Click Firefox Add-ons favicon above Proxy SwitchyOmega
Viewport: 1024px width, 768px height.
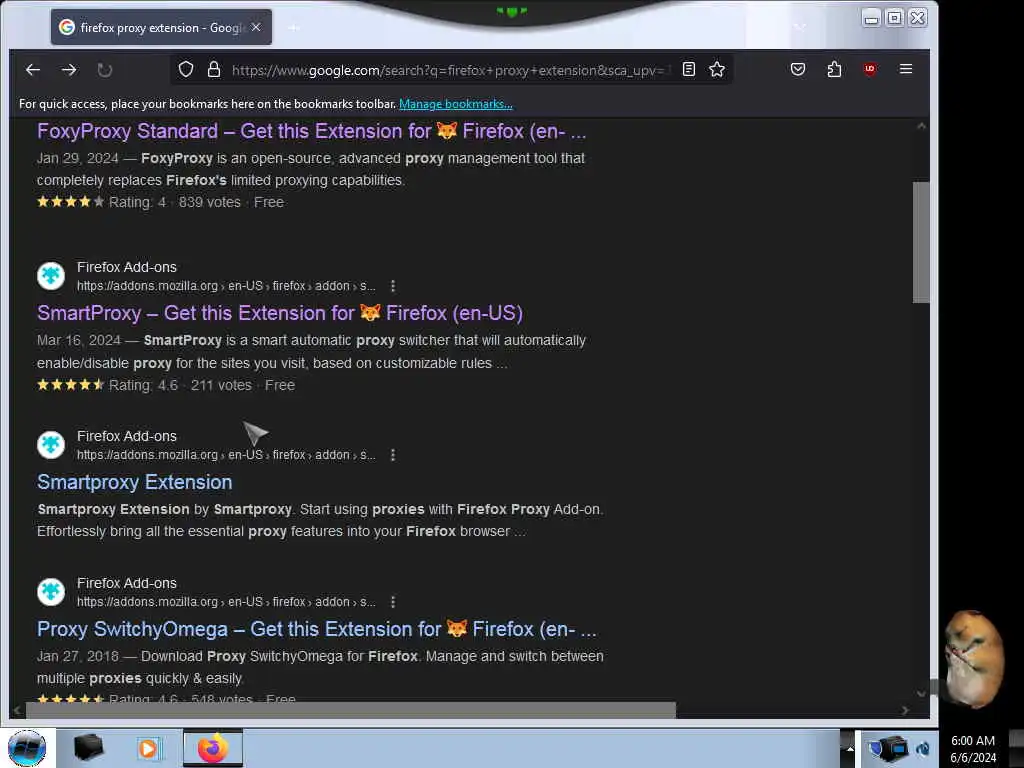pyautogui.click(x=51, y=592)
